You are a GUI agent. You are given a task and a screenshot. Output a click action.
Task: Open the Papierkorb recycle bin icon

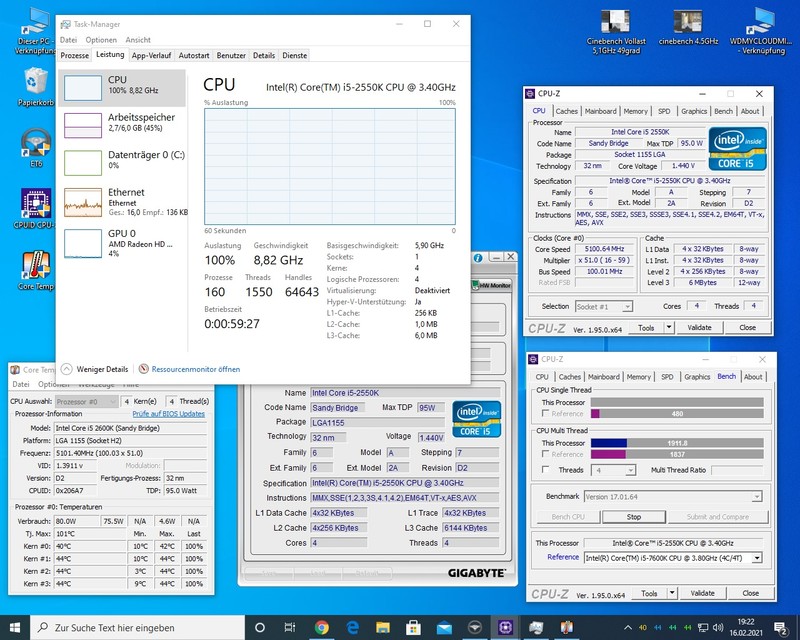point(35,87)
